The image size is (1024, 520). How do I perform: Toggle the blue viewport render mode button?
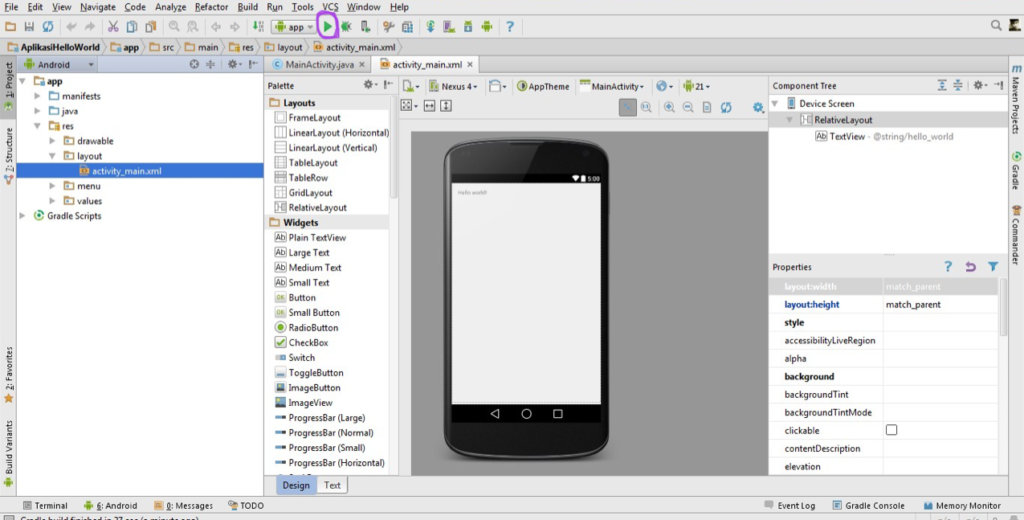tap(627, 107)
